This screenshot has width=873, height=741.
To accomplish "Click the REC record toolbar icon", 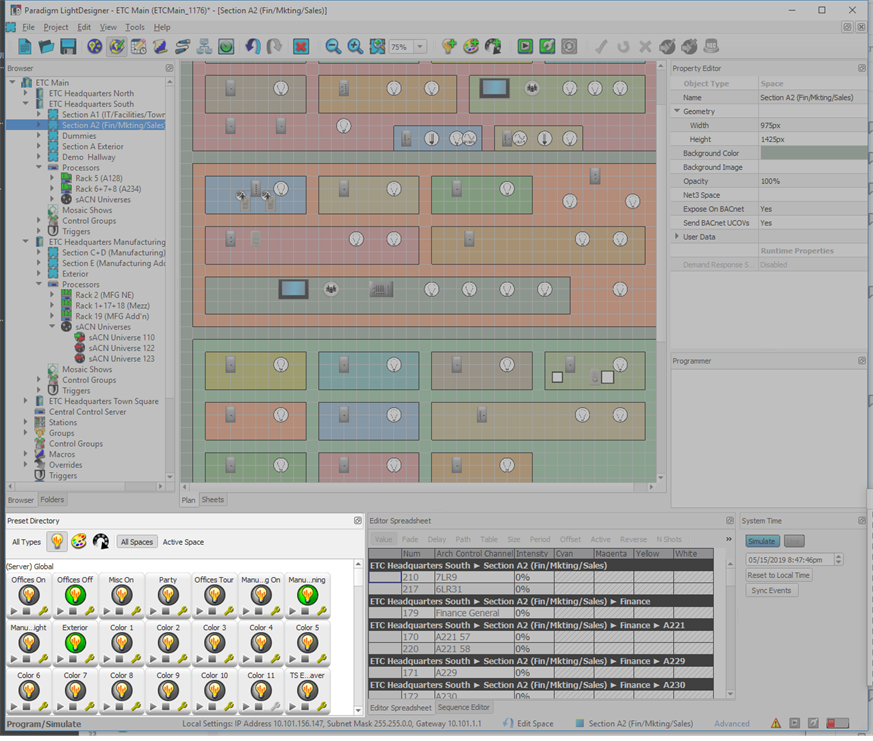I will point(711,47).
